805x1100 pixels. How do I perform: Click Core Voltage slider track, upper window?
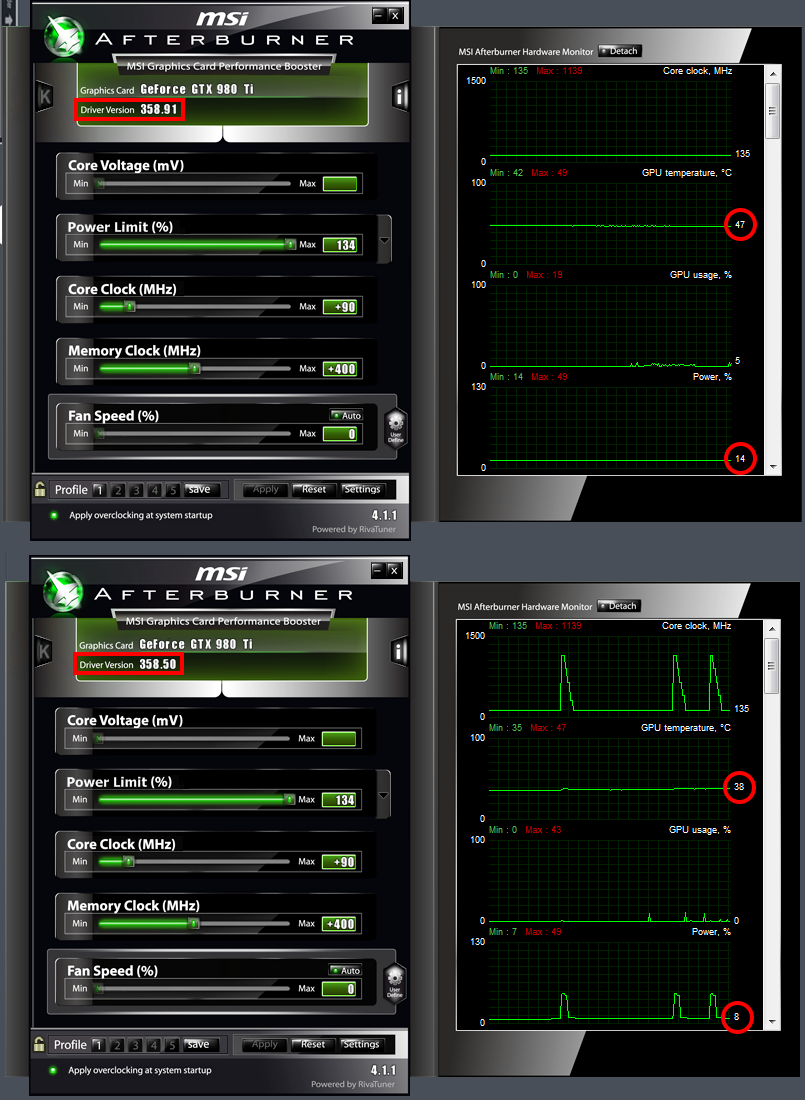click(193, 183)
